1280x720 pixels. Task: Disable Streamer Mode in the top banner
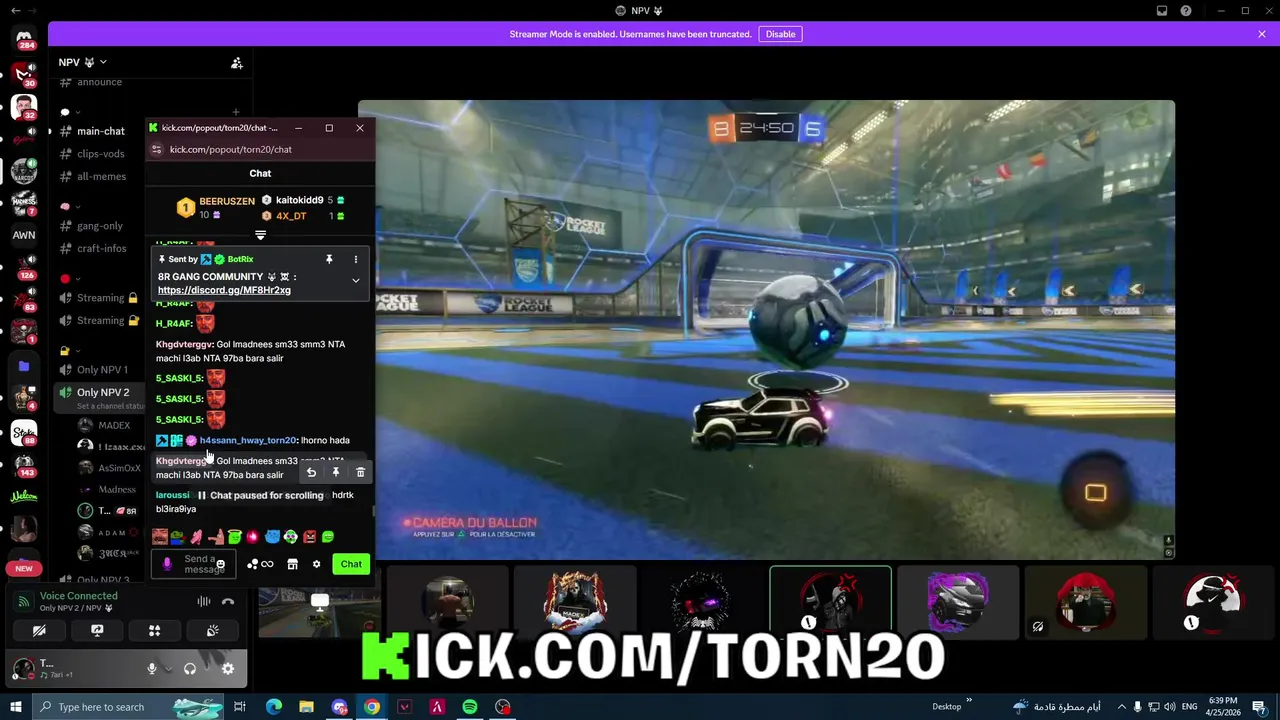click(x=780, y=34)
